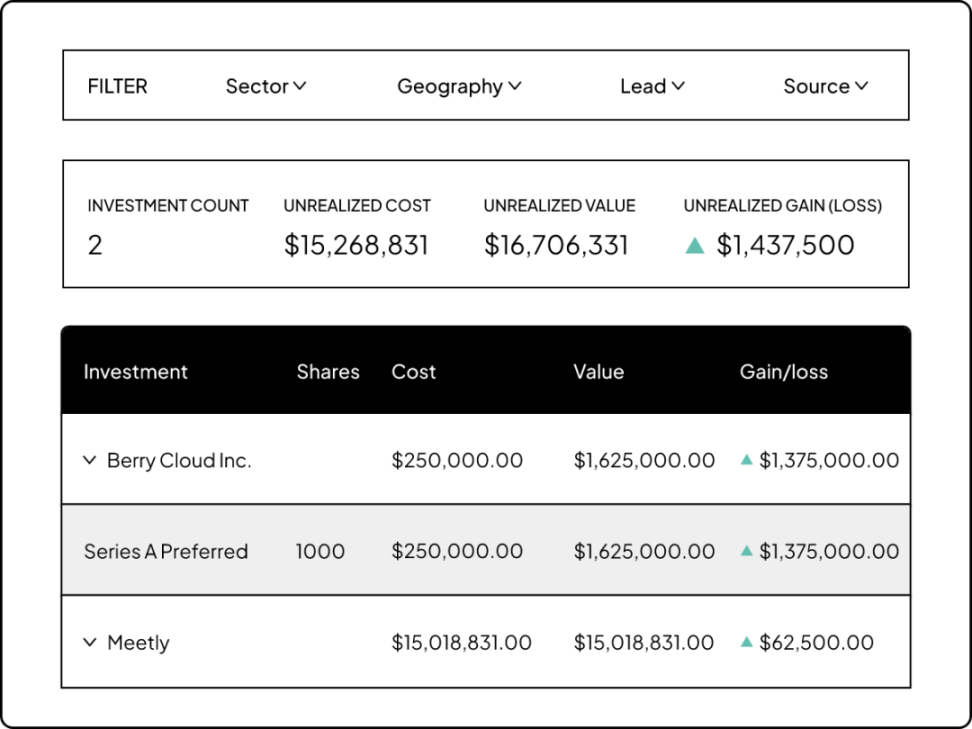Click the gain arrow in Meetly row
Screen dimensions: 972x729
coord(746,642)
